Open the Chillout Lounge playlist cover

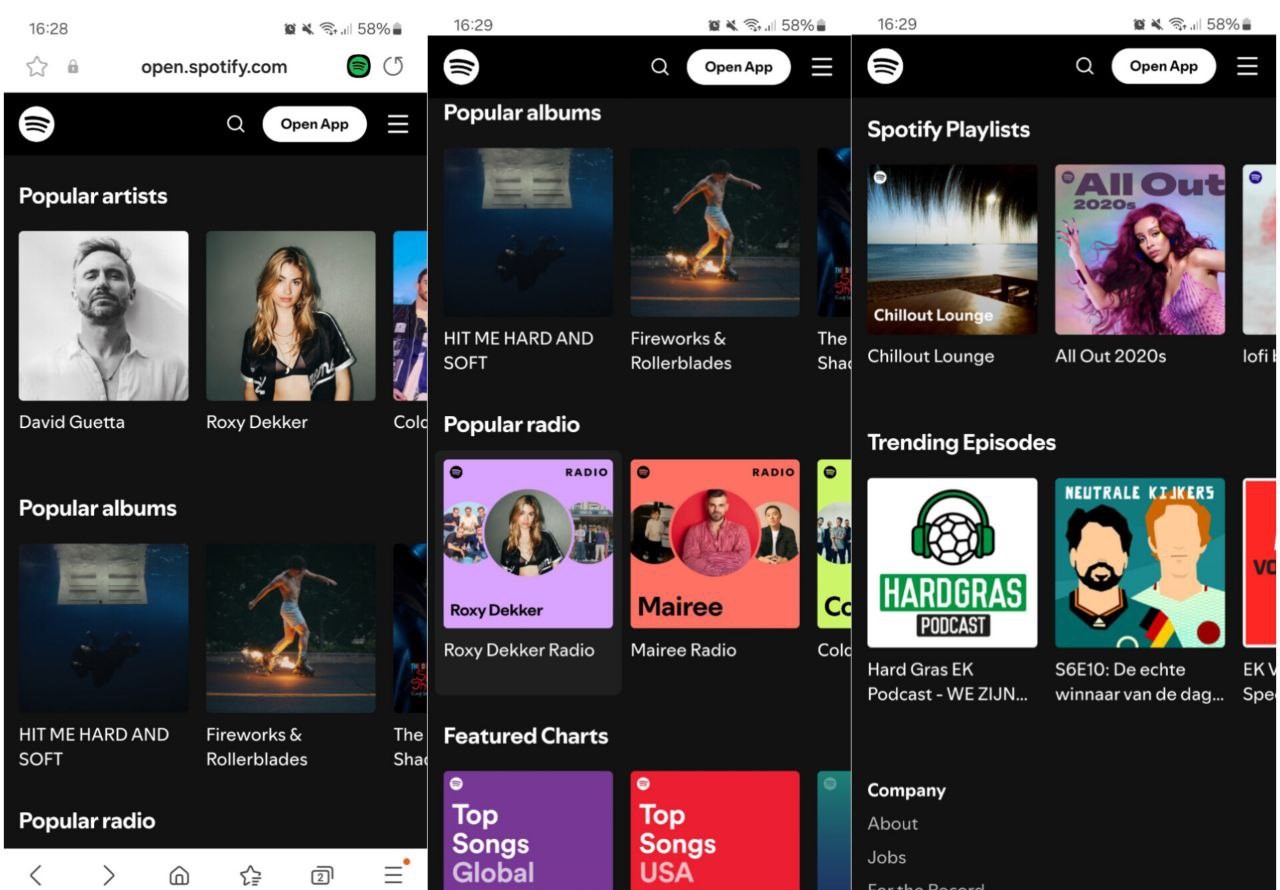pyautogui.click(x=952, y=250)
